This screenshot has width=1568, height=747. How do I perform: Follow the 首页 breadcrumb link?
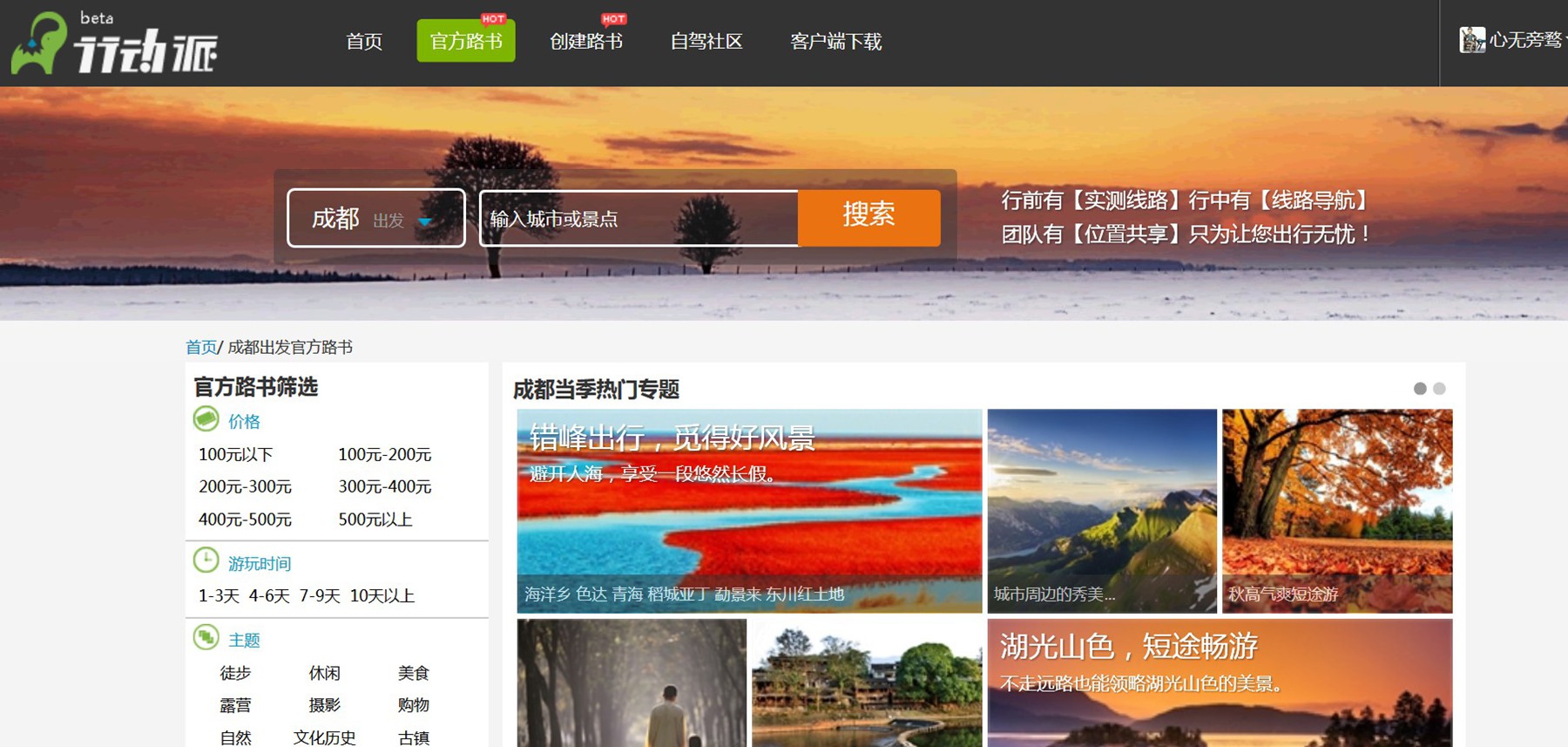click(201, 347)
